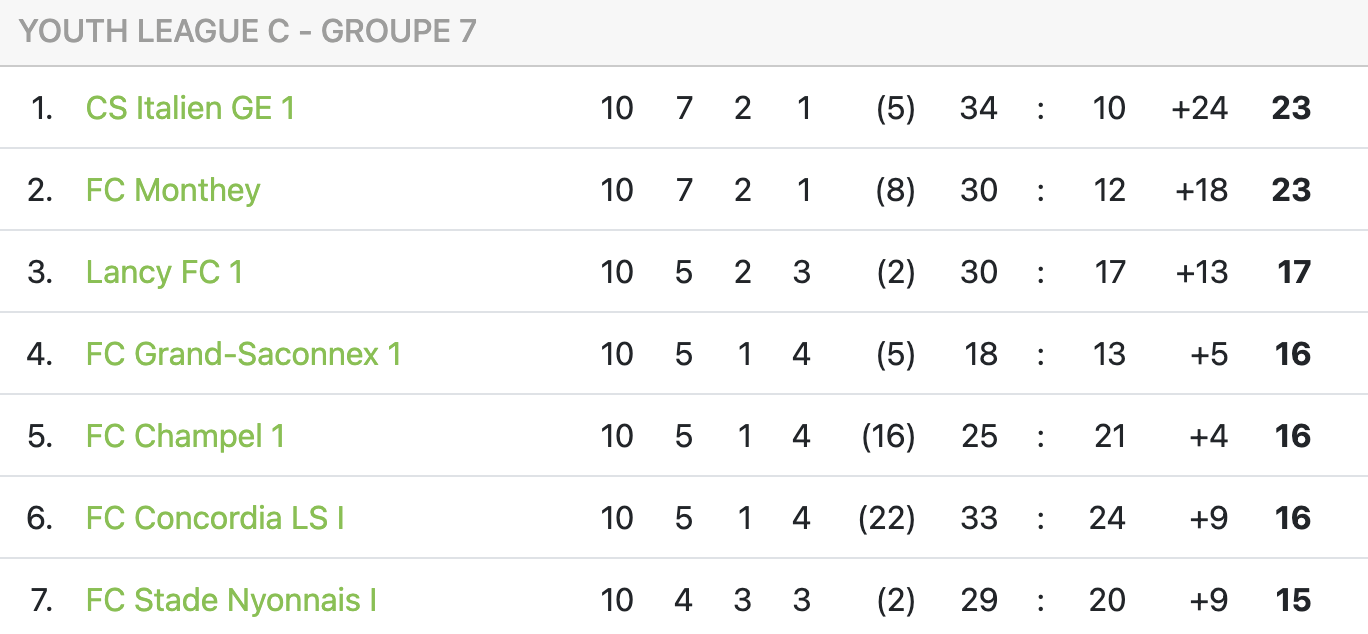Open the CS Italien GE 1 team link
This screenshot has height=634, width=1368.
[x=190, y=108]
